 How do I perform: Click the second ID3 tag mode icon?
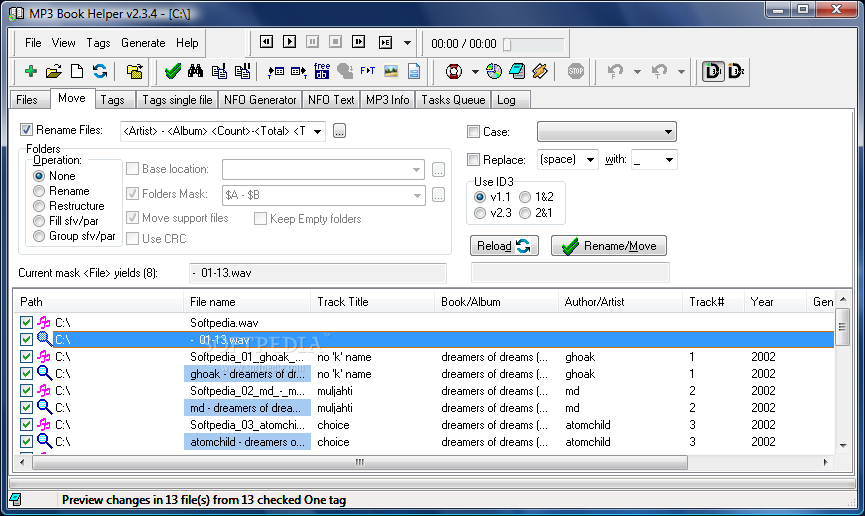pyautogui.click(x=736, y=71)
